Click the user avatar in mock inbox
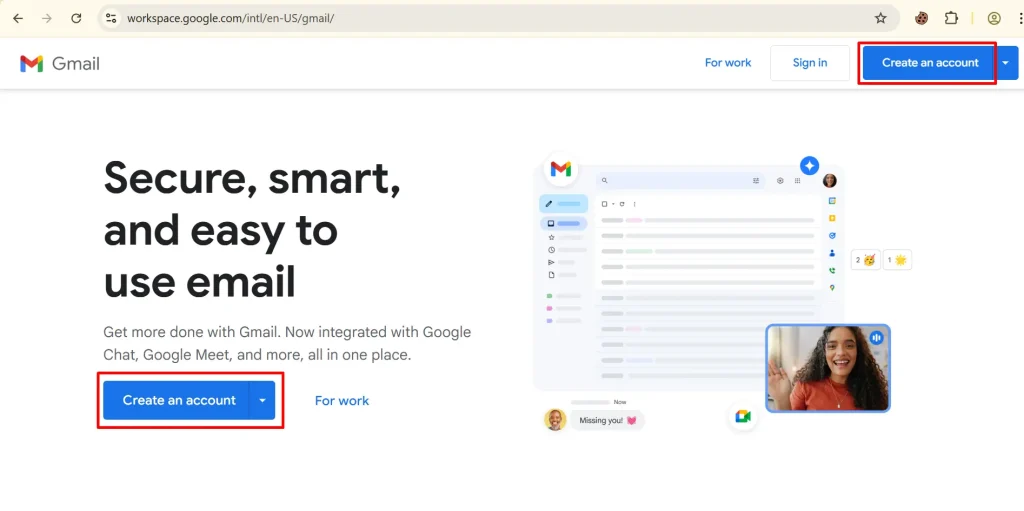 [830, 180]
